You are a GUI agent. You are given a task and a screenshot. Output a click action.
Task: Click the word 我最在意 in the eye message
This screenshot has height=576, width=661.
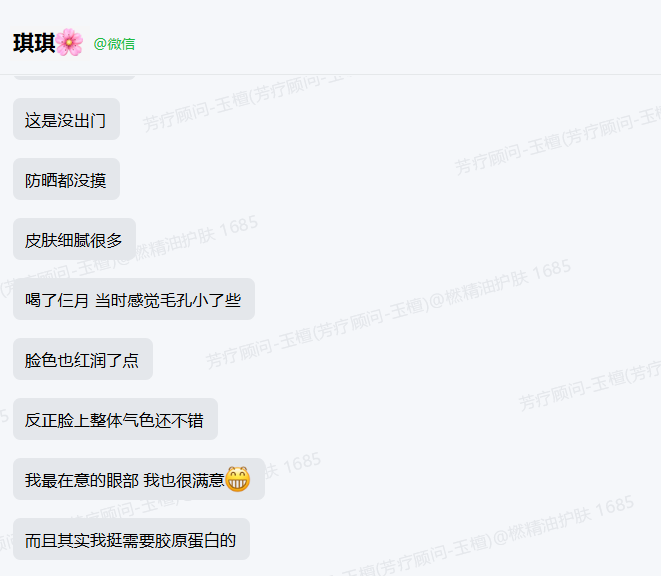point(57,480)
